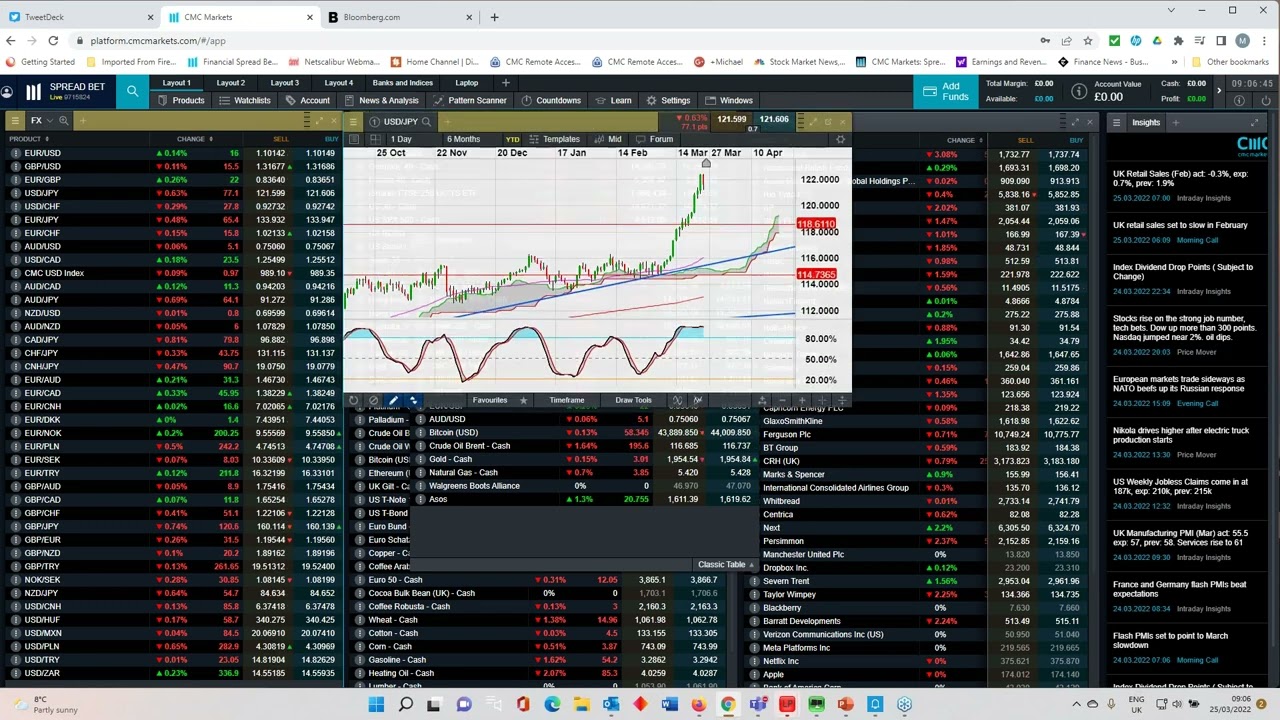Screen dimensions: 1280x720
Task: Open the user profile icon
Action: (7, 92)
